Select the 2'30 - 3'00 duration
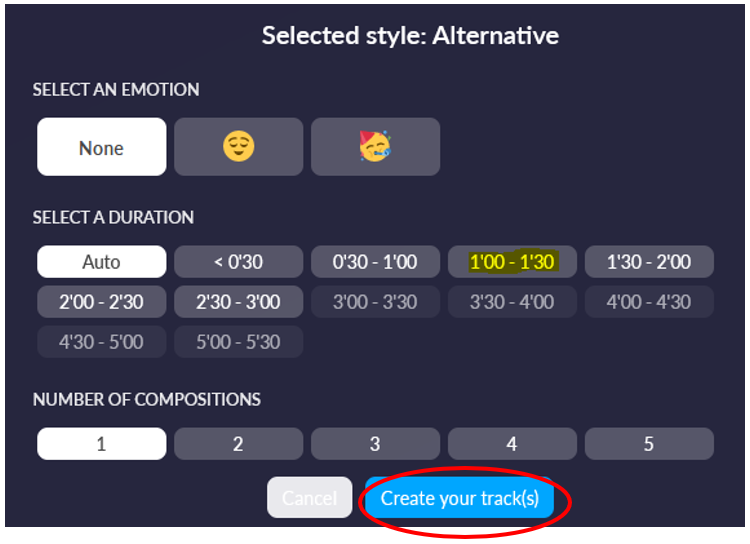The width and height of the screenshot is (750, 544). point(238,302)
